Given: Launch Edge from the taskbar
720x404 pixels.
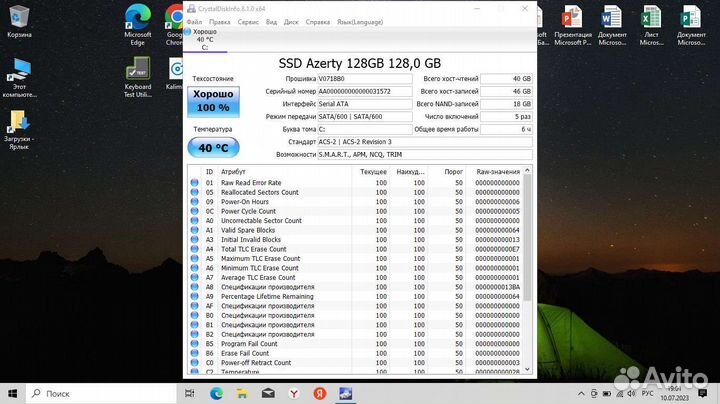Looking at the screenshot, I should pos(216,393).
